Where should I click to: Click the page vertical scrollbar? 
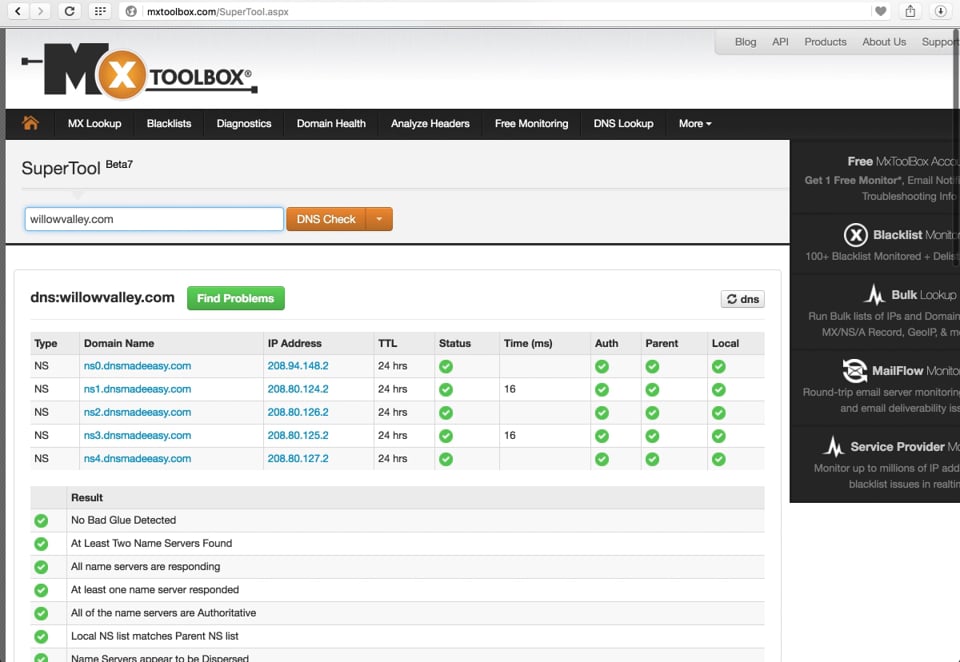tap(956, 147)
